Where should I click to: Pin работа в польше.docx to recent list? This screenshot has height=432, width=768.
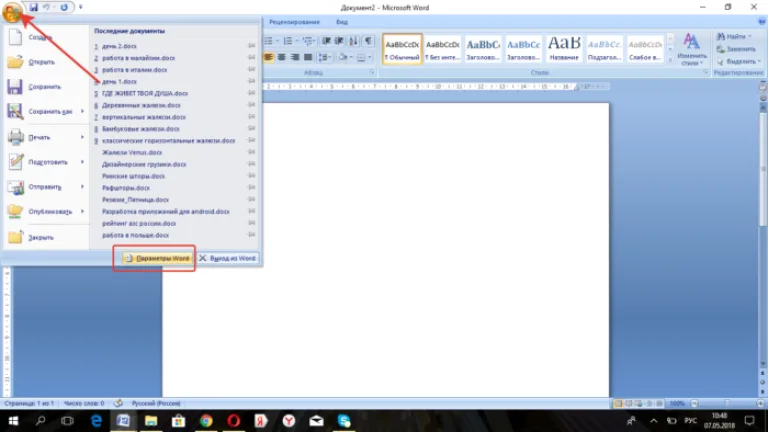251,235
